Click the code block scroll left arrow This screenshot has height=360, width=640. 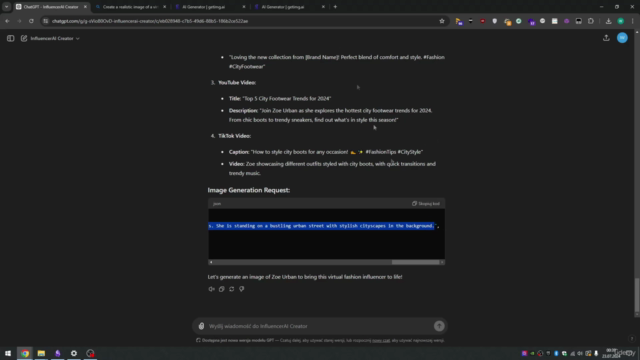(211, 262)
